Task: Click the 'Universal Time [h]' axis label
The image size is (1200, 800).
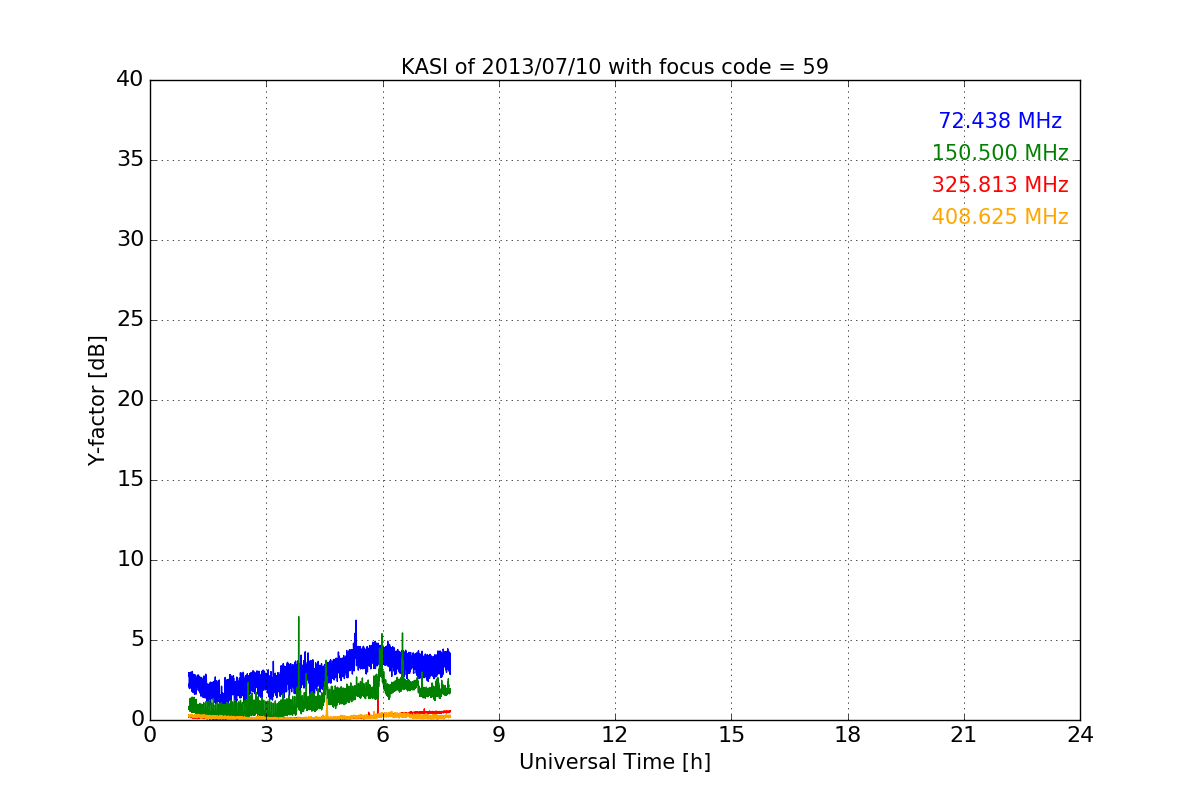Action: click(x=614, y=762)
